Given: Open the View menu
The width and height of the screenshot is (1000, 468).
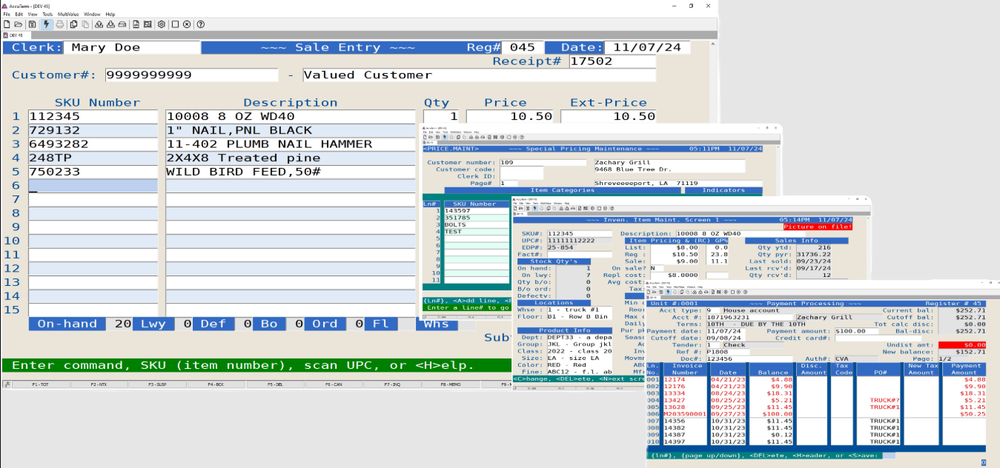Looking at the screenshot, I should pyautogui.click(x=33, y=14).
